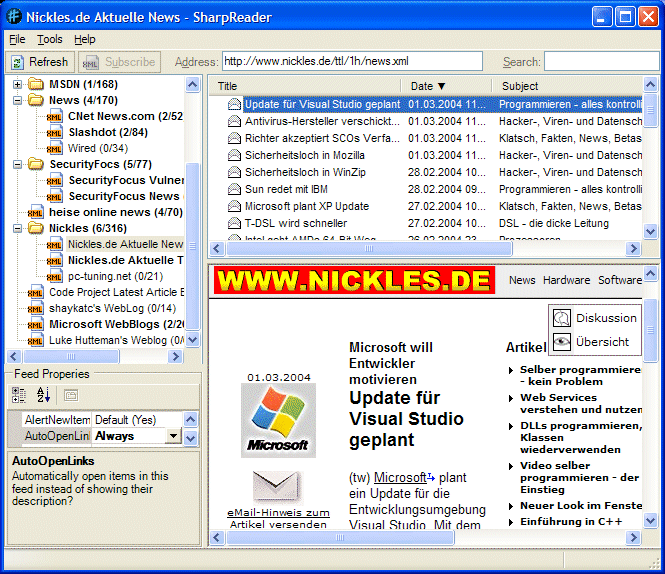The height and width of the screenshot is (574, 665).
Task: Select SecurityFocus Vulnerabilities feed
Action: click(126, 180)
